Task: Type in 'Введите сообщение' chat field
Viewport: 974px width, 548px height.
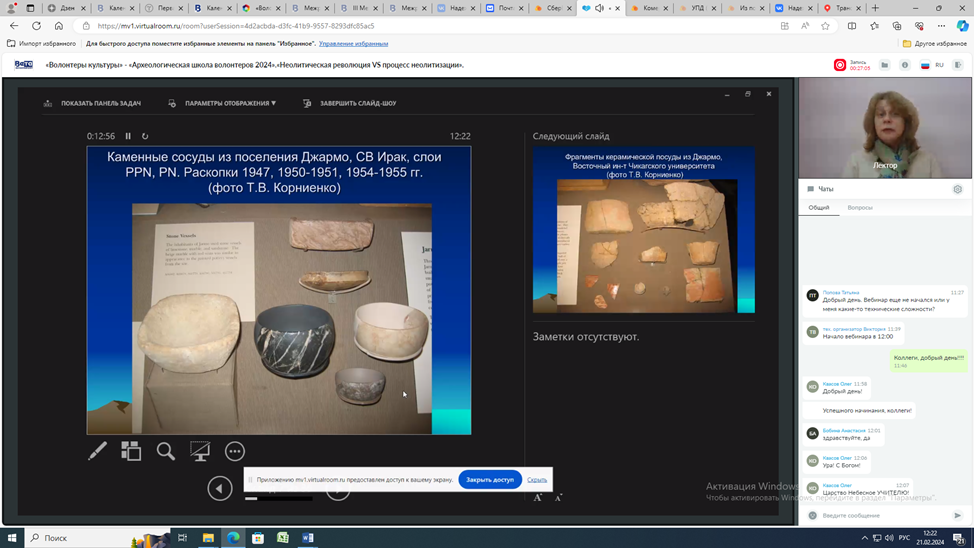Action: [x=880, y=516]
